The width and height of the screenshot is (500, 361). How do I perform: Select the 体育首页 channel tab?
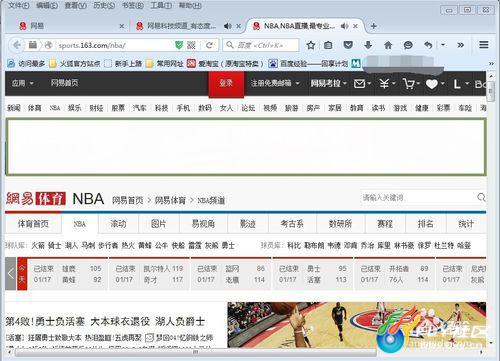pyautogui.click(x=33, y=224)
